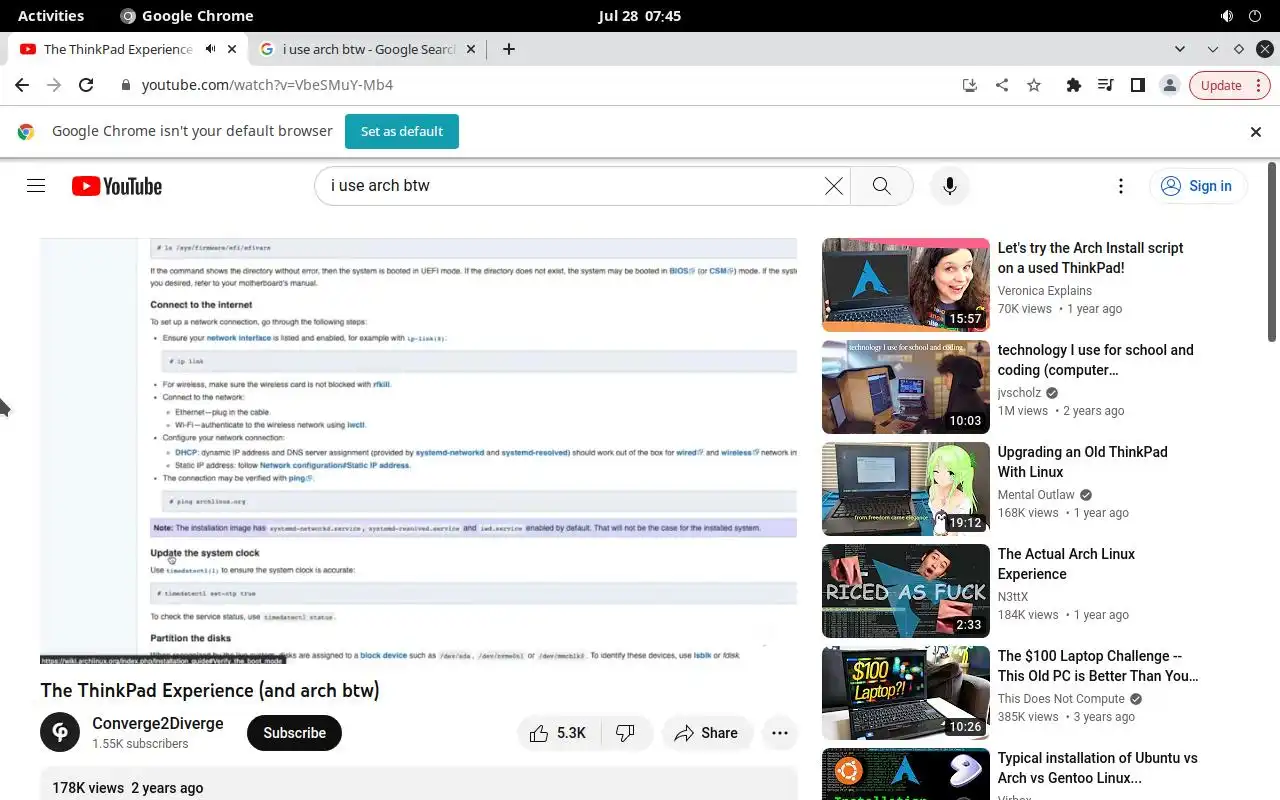Viewport: 1280px width, 800px height.
Task: Click the Share button under video
Action: [706, 733]
